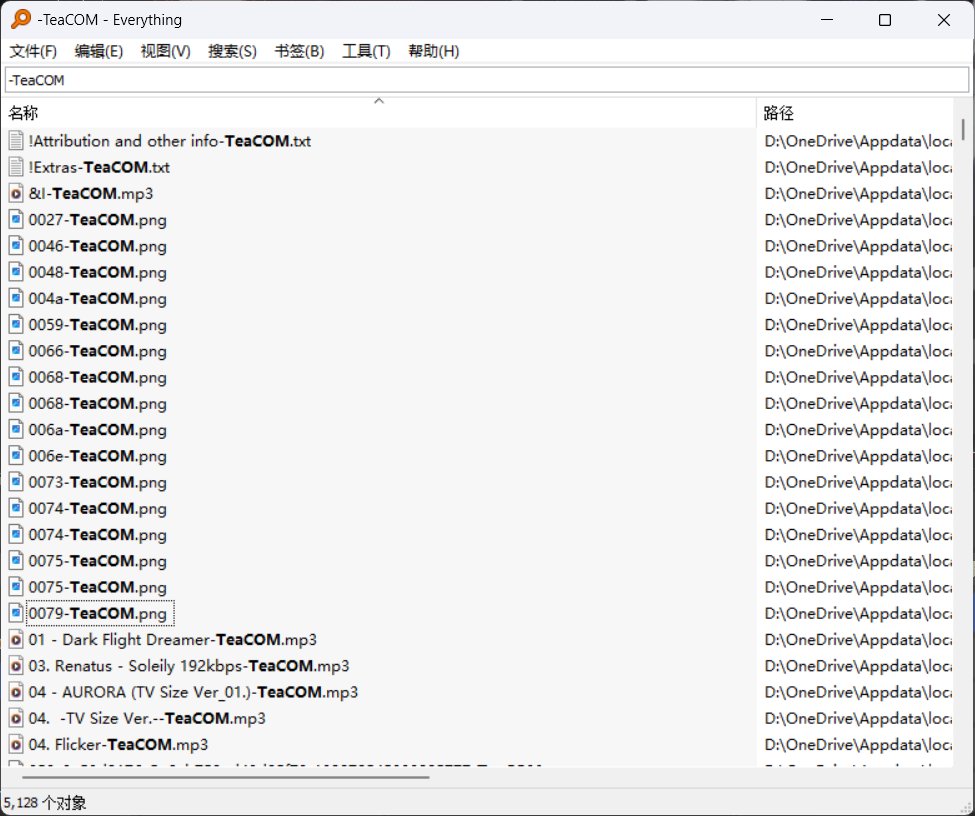
Task: Click the path cell in the 04. -TV Size Ver.--TeaCOM.mp3 row
Action: 858,718
